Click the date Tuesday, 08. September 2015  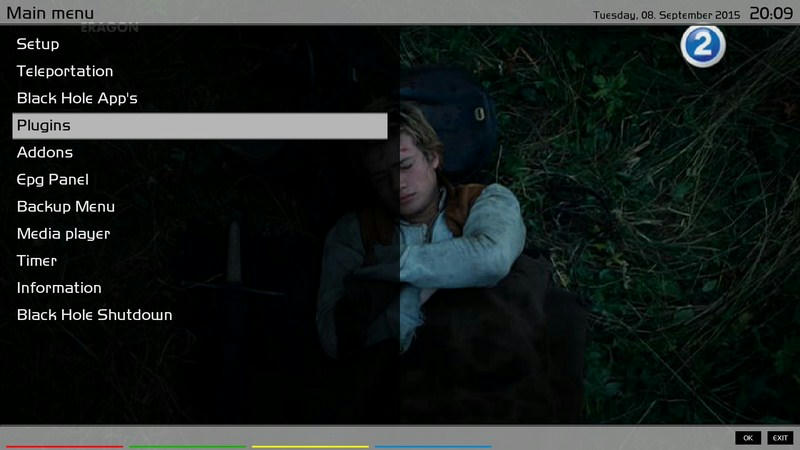[x=666, y=15]
